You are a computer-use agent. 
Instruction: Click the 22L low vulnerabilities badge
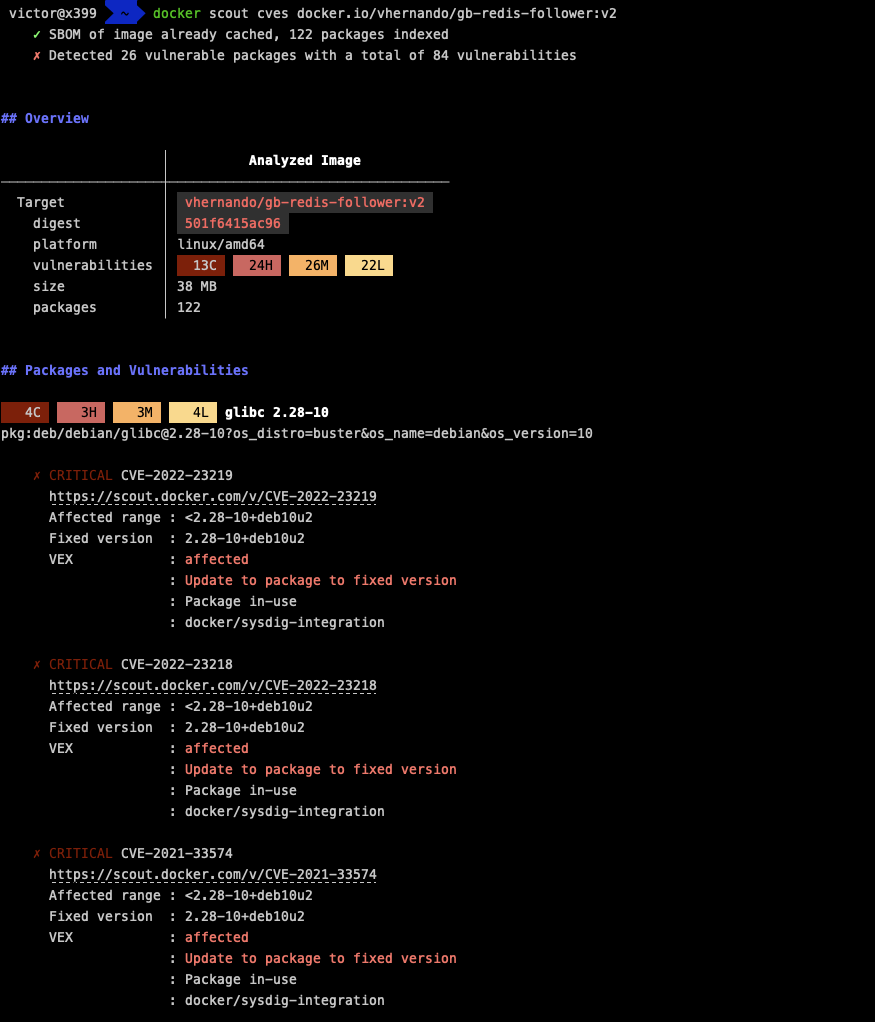[x=369, y=265]
